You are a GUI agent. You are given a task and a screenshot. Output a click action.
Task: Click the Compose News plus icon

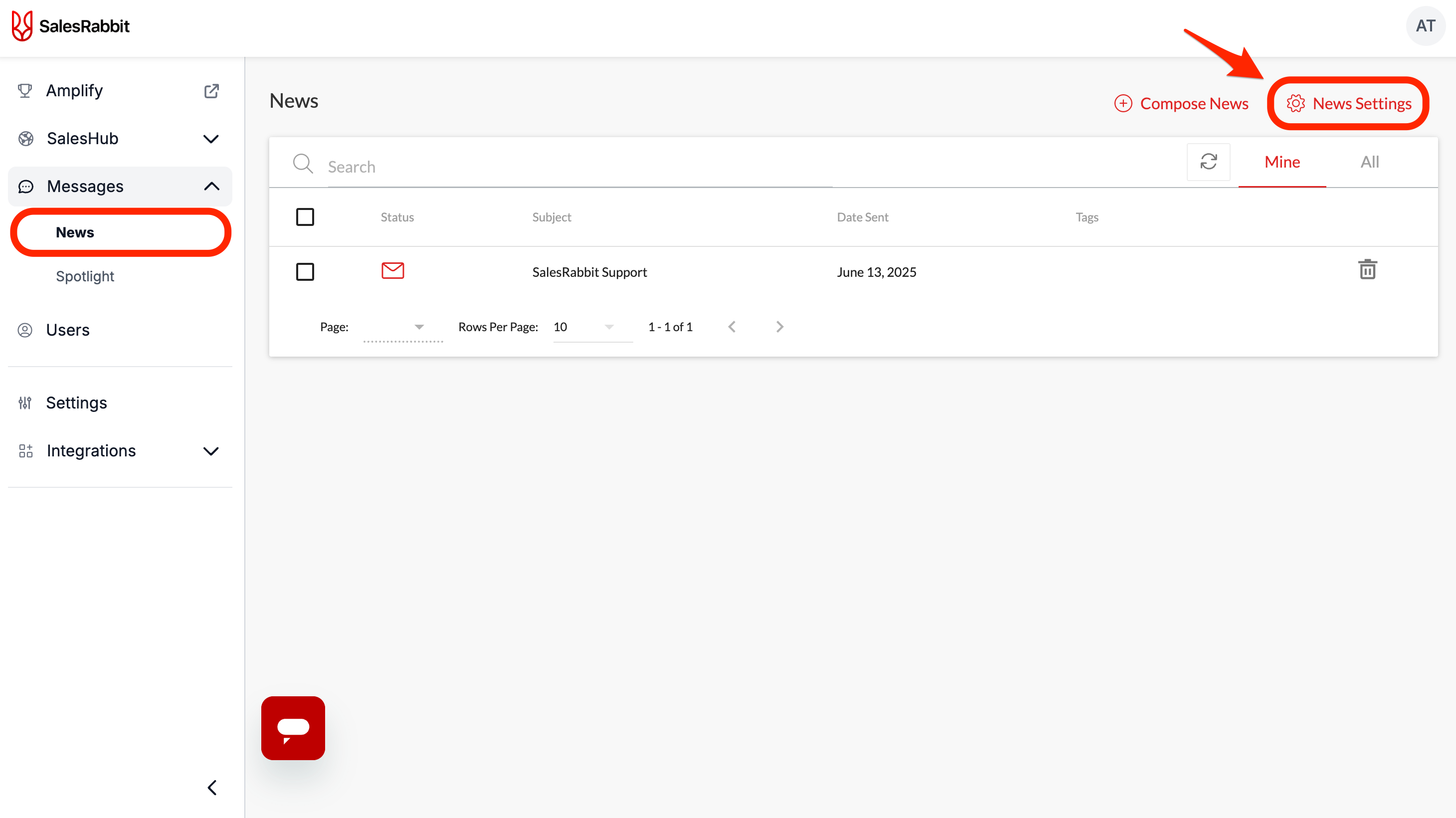coord(1123,103)
